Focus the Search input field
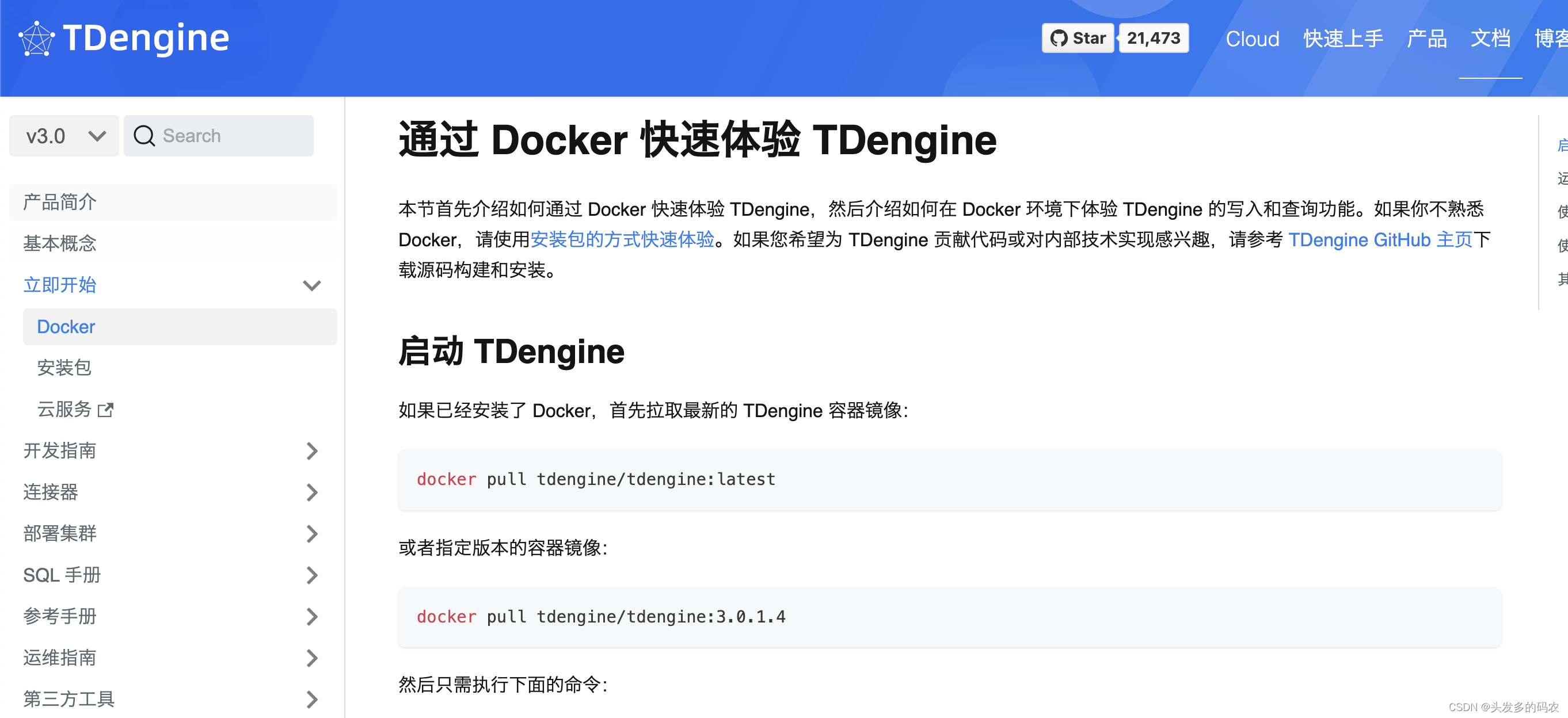The height and width of the screenshot is (718, 1568). pyautogui.click(x=219, y=136)
